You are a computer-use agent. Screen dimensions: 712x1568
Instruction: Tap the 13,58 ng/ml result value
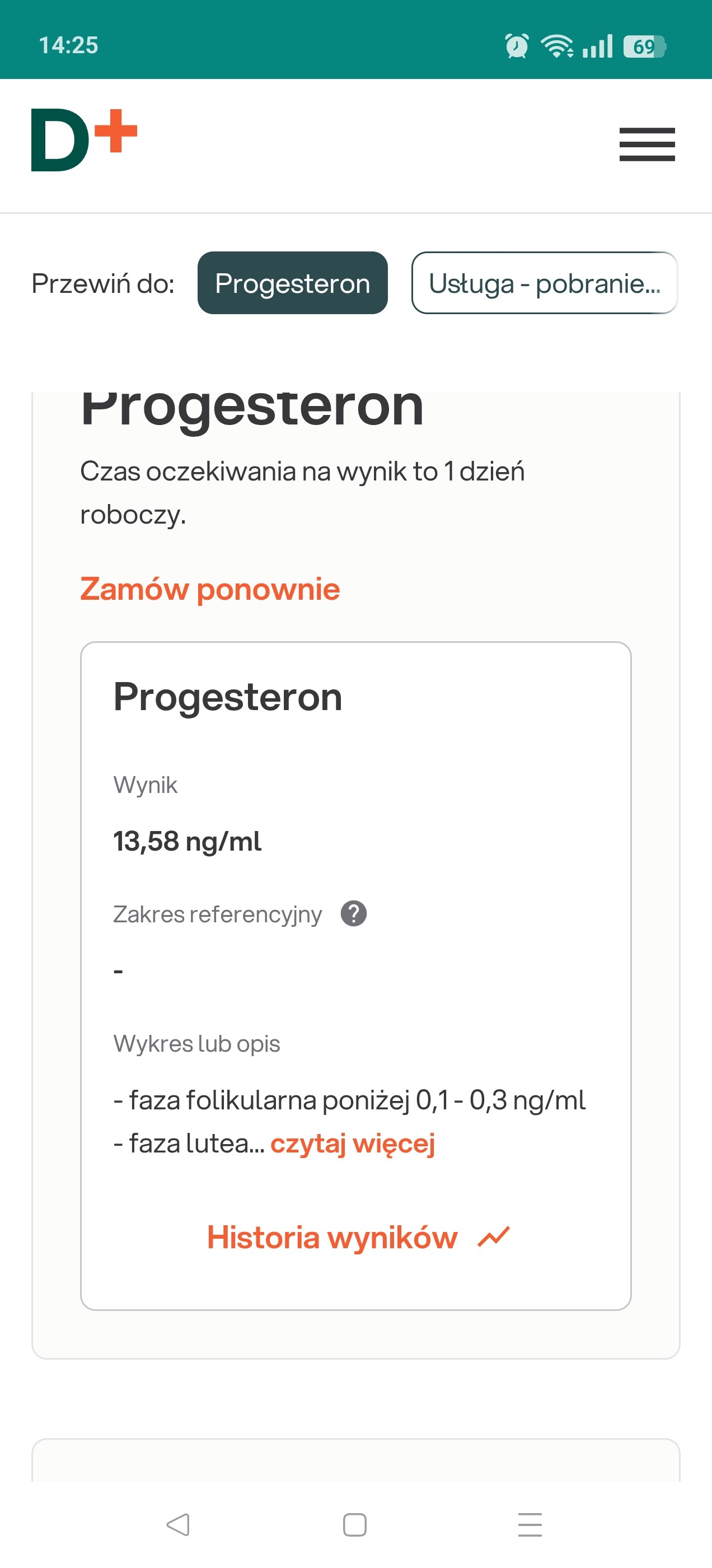[188, 841]
